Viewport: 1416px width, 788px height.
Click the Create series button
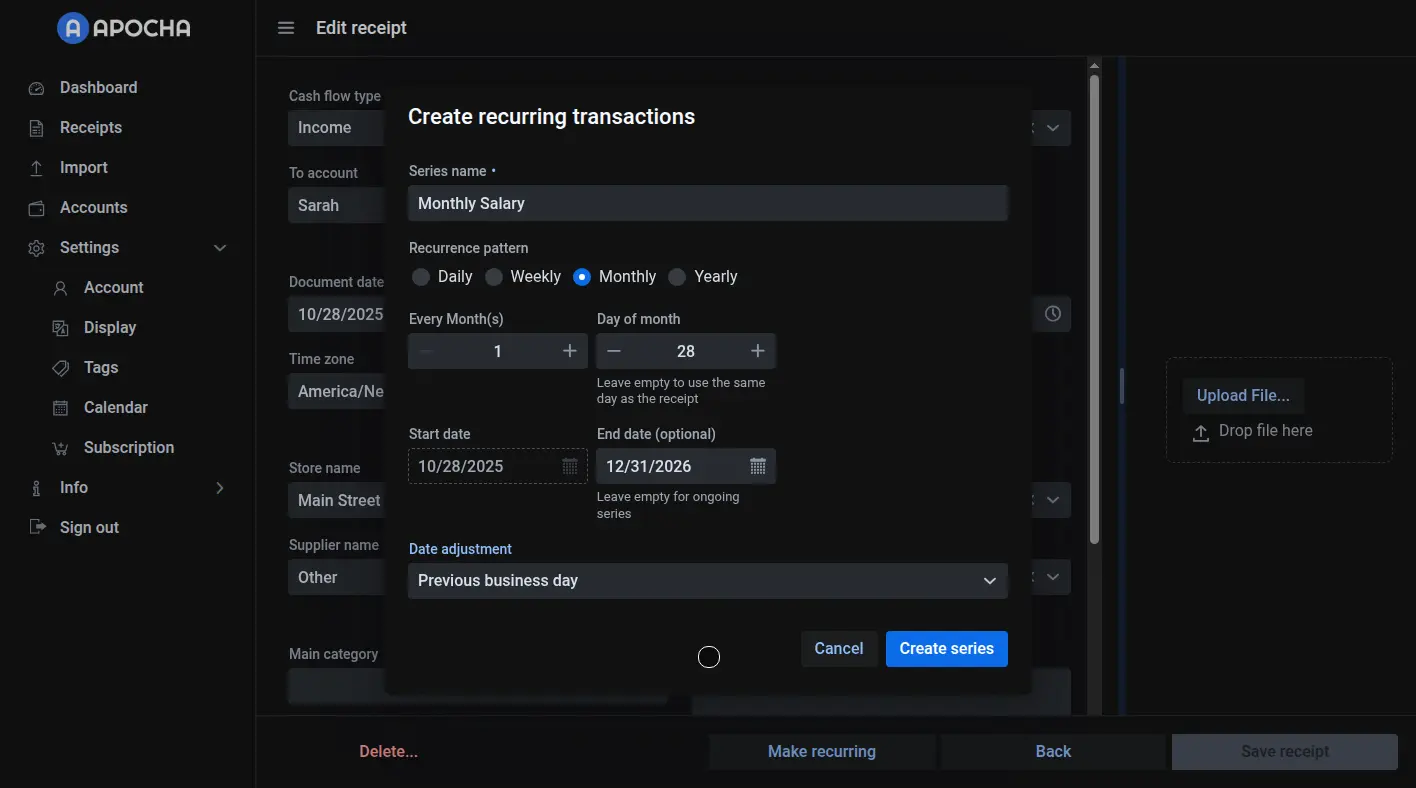(946, 649)
